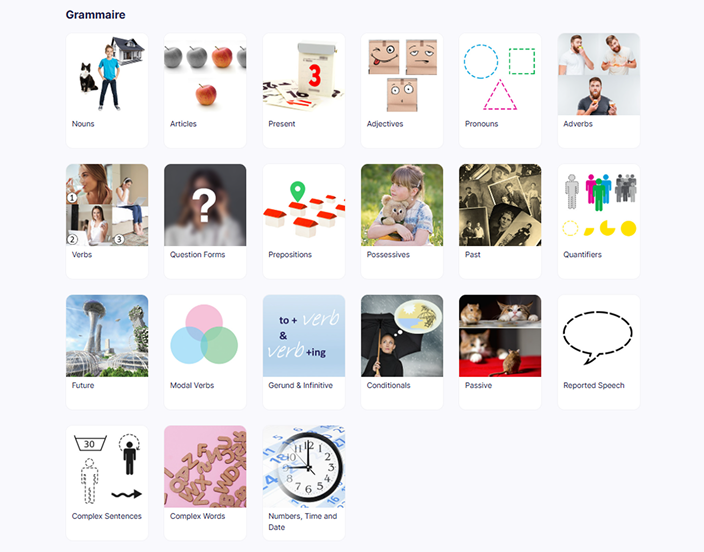The width and height of the screenshot is (704, 552).
Task: Click the Conditionals umbrella card
Action: [x=402, y=352]
